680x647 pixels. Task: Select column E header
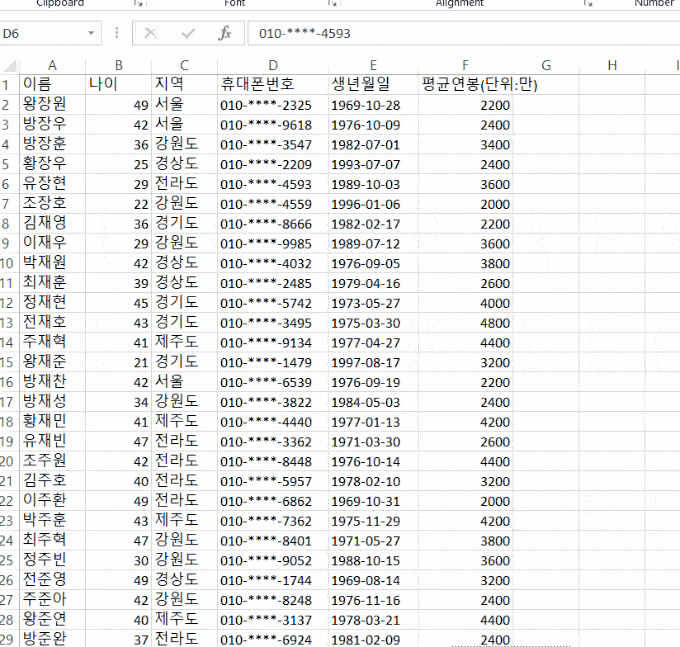coord(373,65)
